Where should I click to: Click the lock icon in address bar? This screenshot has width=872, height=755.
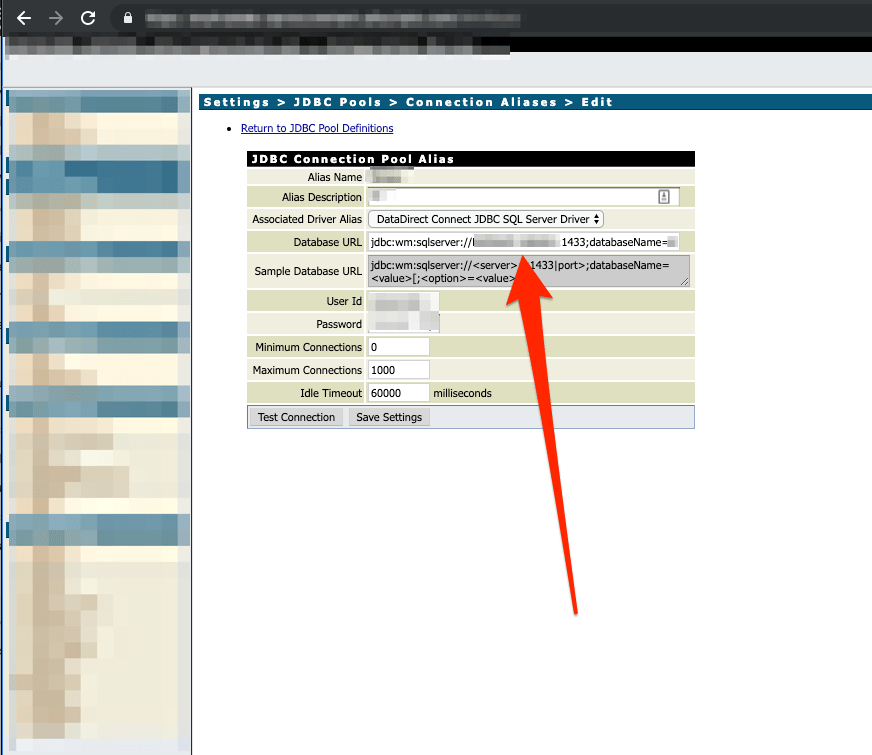point(127,18)
